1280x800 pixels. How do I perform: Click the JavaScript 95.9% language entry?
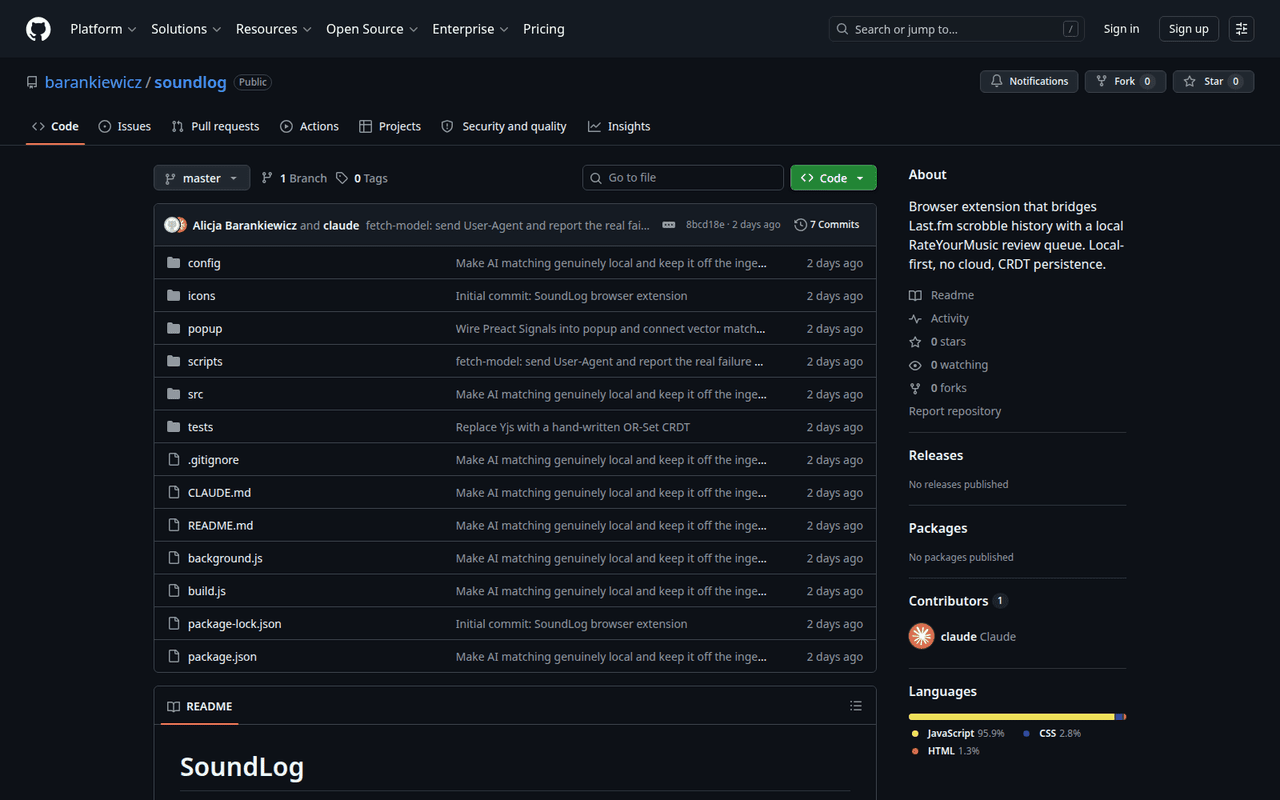pos(958,733)
